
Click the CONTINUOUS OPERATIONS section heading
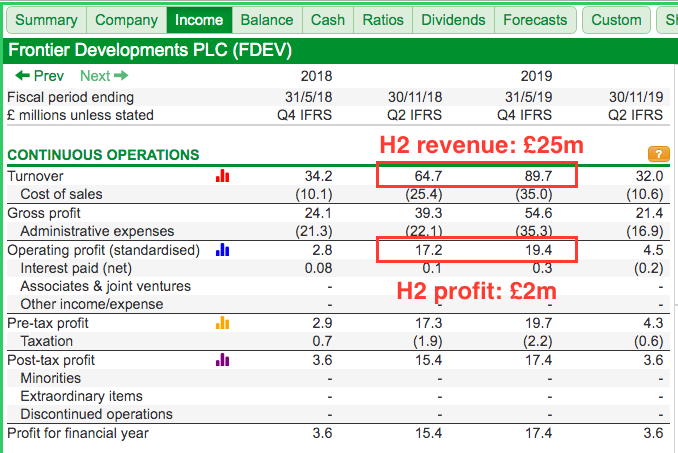103,155
